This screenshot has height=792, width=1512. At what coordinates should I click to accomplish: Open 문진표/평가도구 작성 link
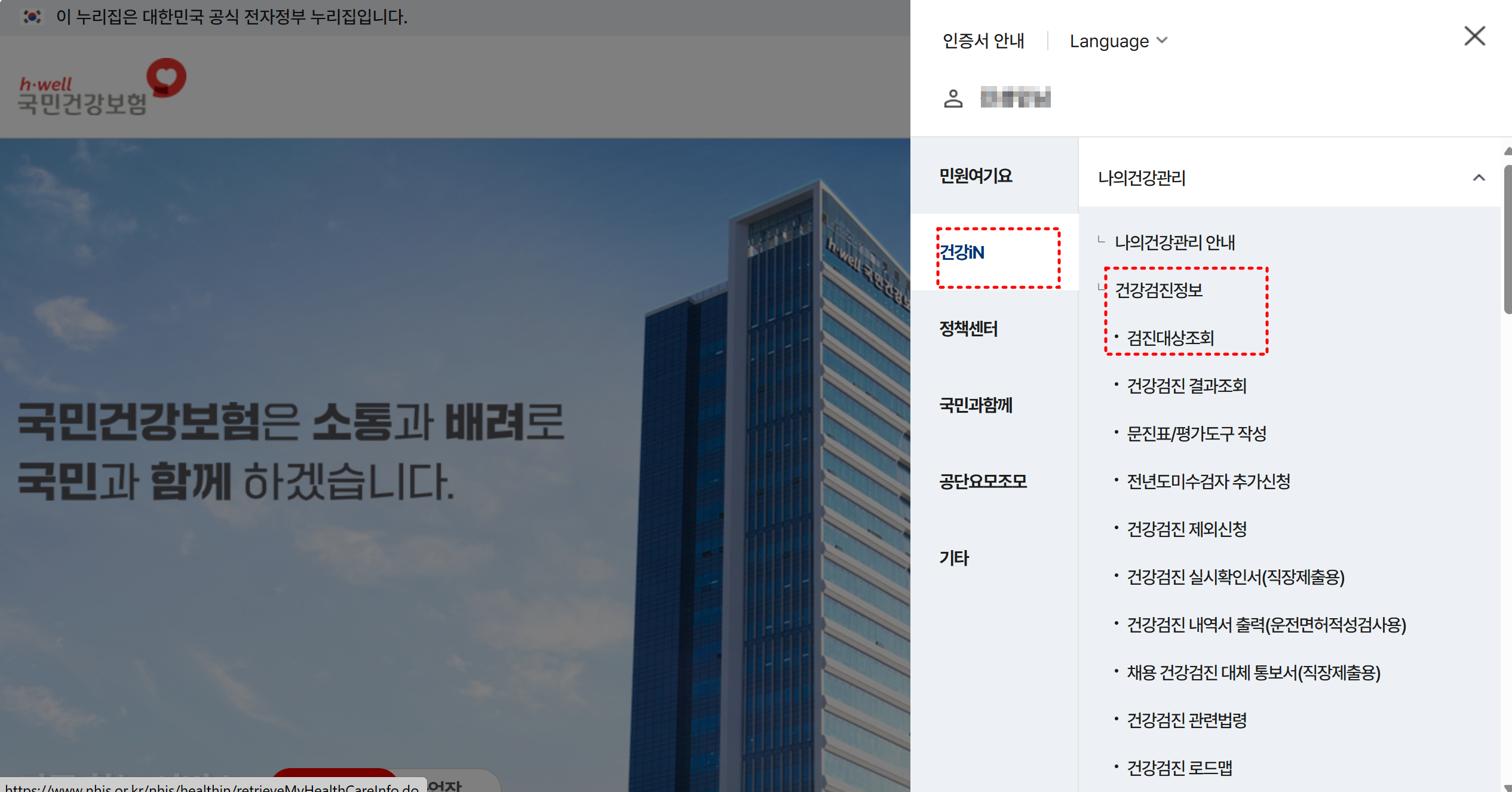(1196, 434)
